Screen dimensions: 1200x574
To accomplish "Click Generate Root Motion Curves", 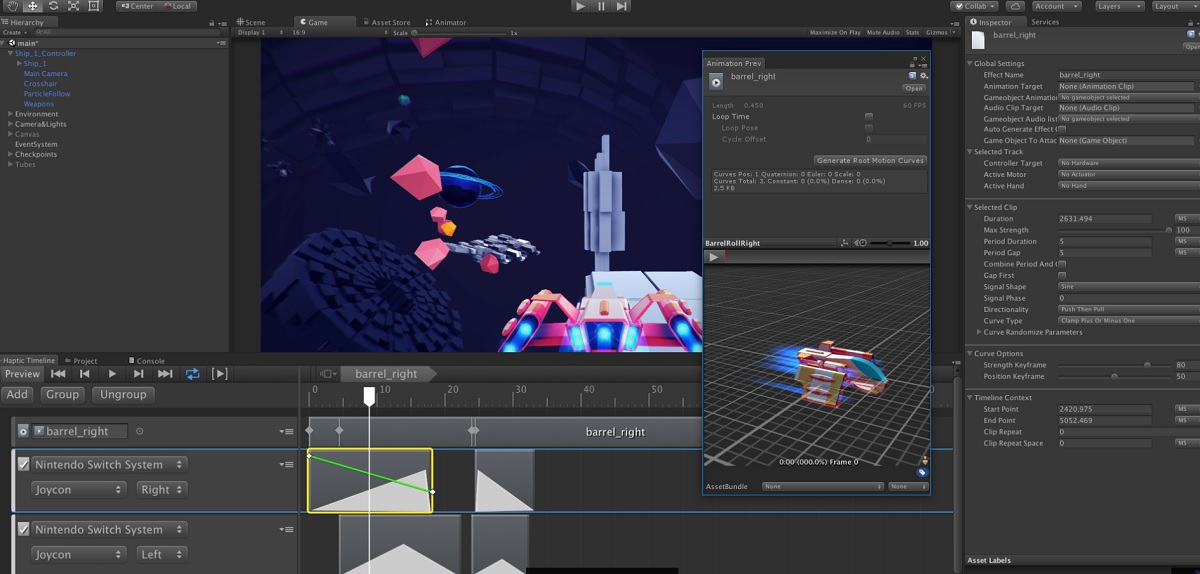I will 870,160.
